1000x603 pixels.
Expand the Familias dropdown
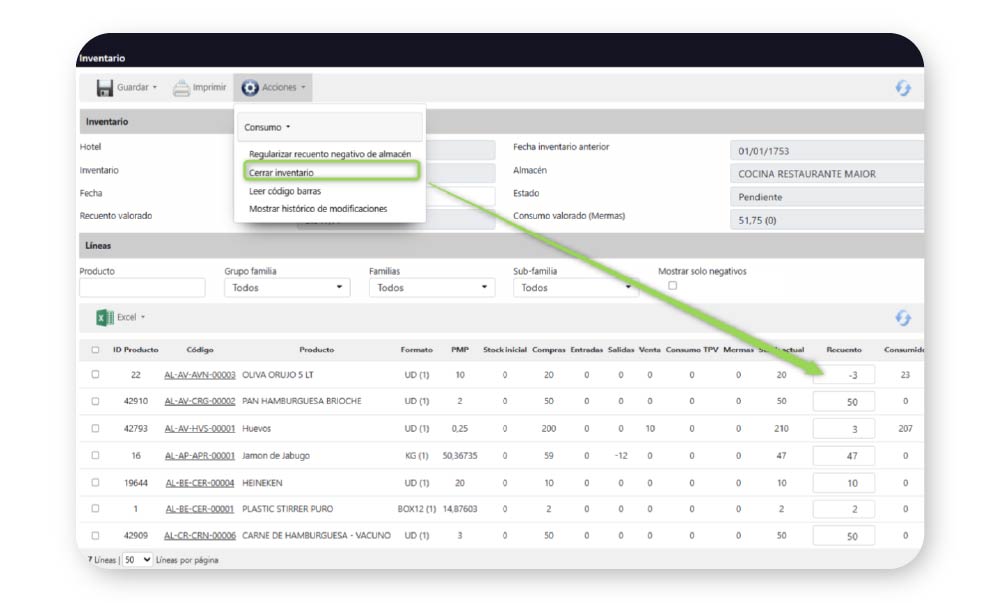pyautogui.click(x=432, y=287)
